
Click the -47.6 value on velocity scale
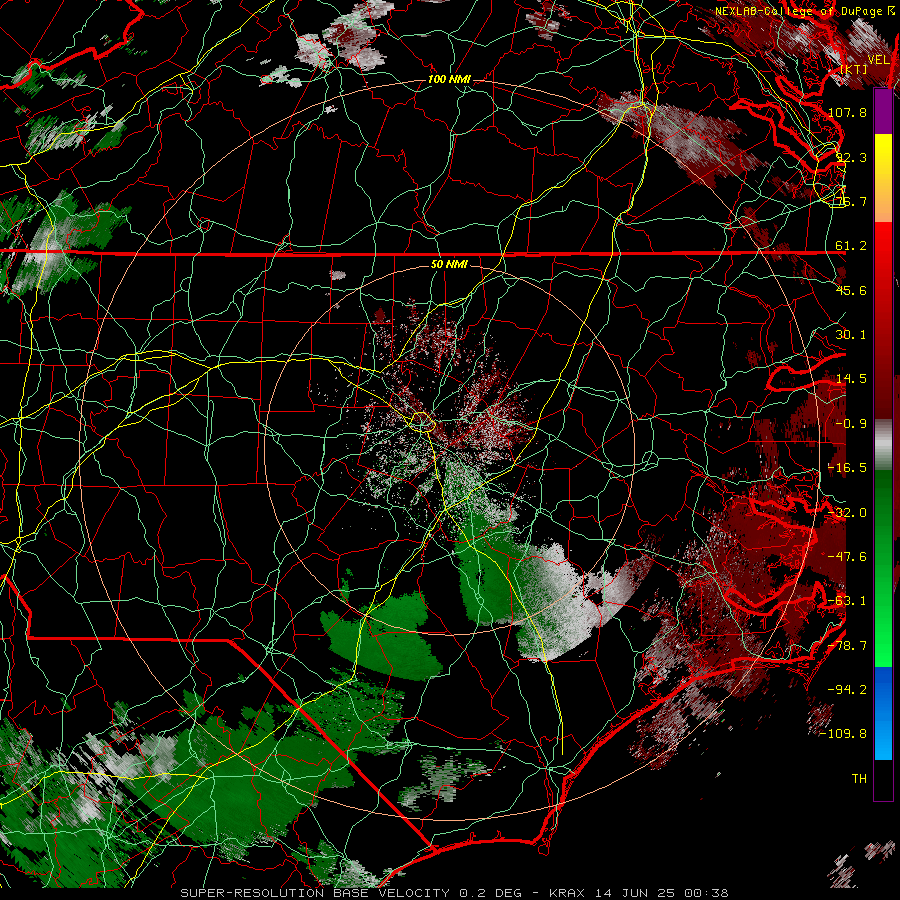pos(847,557)
